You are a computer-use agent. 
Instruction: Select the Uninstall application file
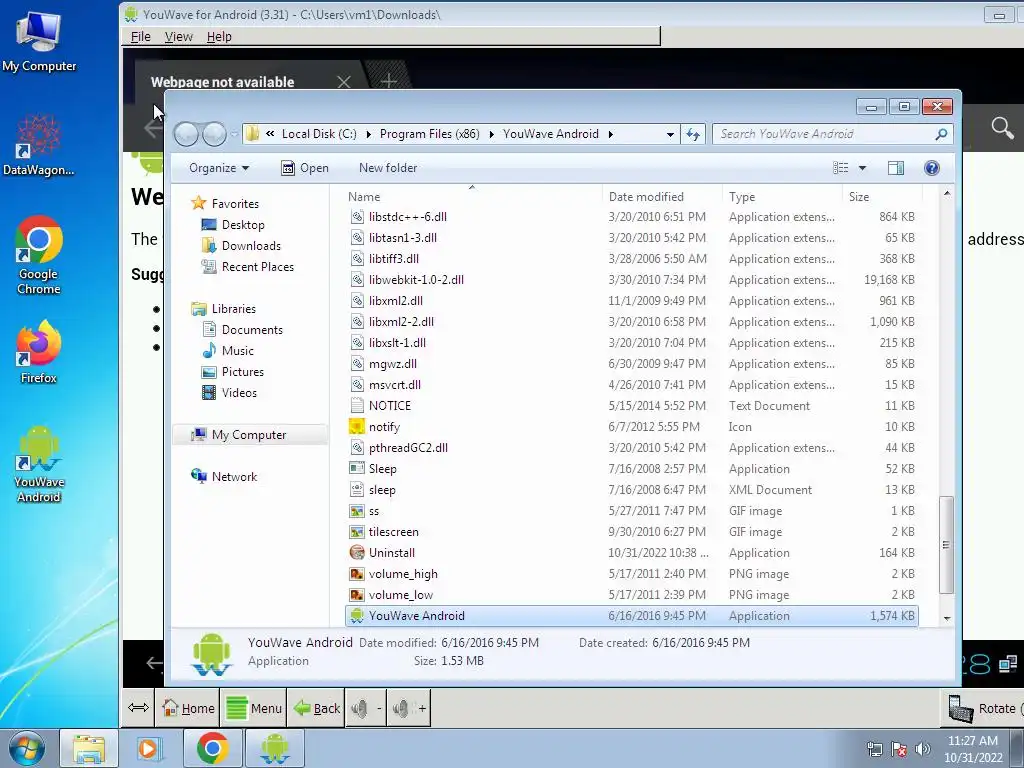coord(631,553)
